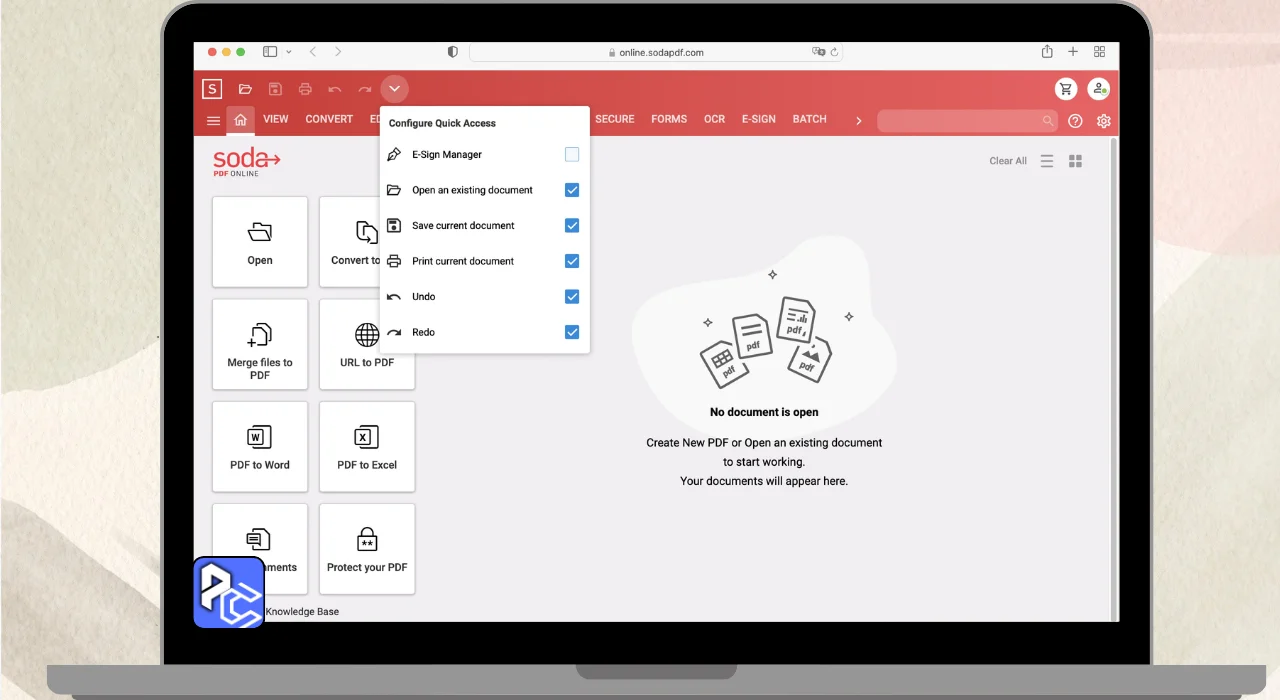Reload page using Safari refresh icon

click(x=834, y=52)
